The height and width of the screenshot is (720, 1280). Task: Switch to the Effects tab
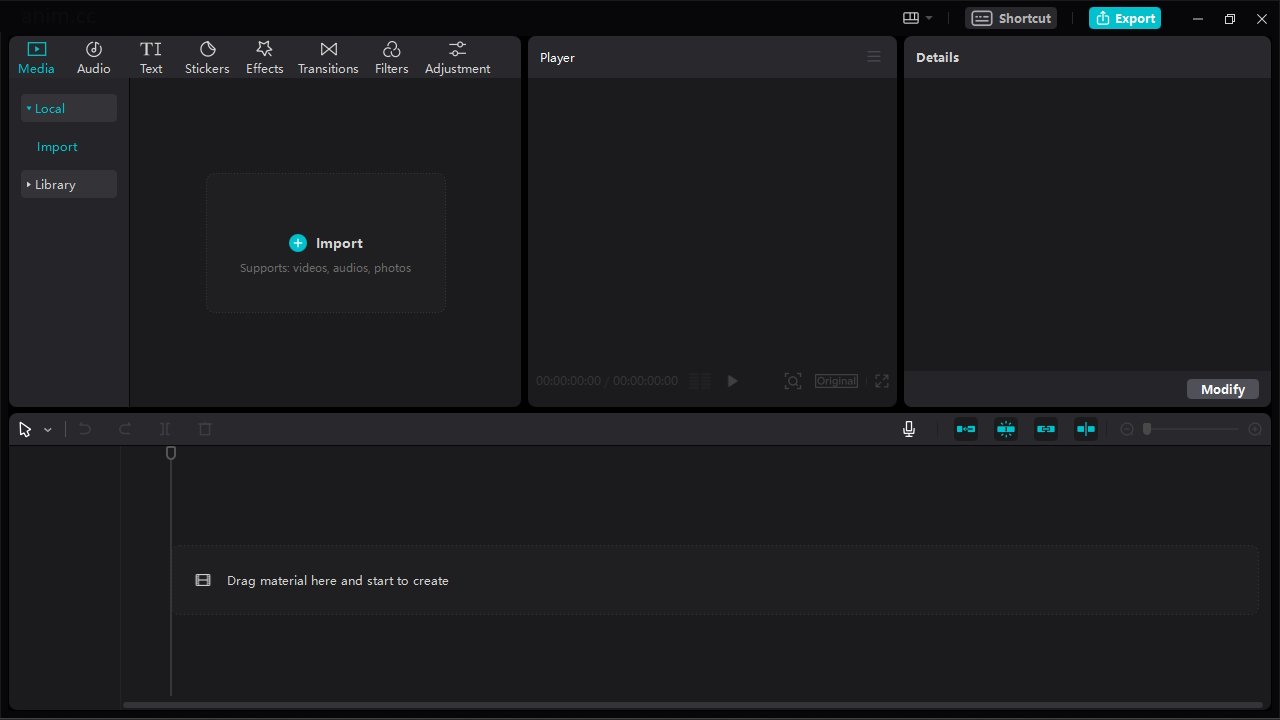[264, 58]
